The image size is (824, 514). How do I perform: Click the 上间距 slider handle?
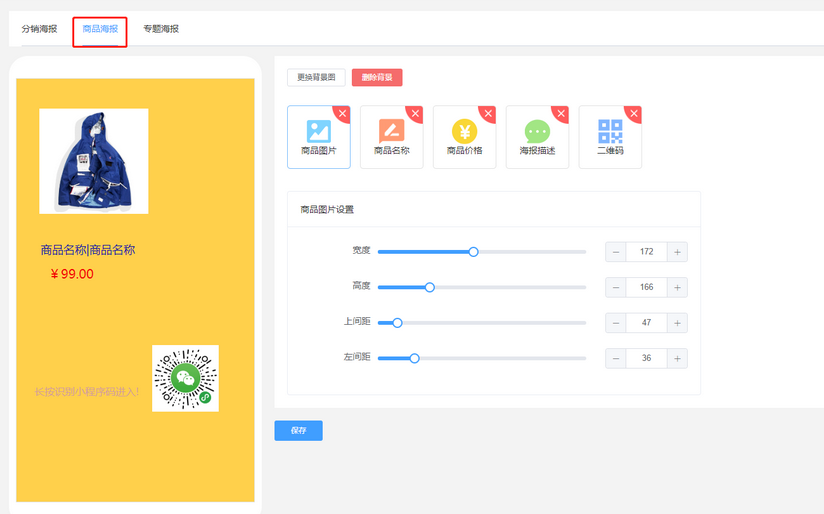(397, 323)
